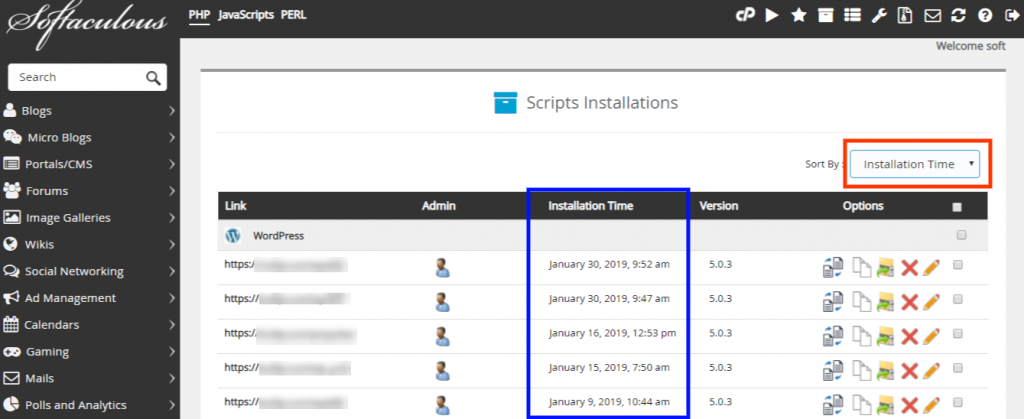Click the sync refresh icon in top bar
Image resolution: width=1024 pixels, height=419 pixels.
click(958, 16)
